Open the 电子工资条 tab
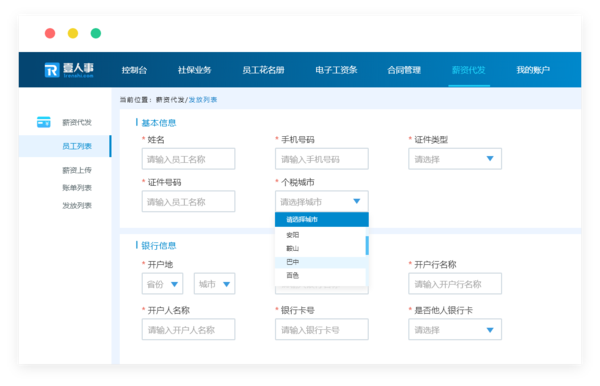This screenshot has width=600, height=386. [x=336, y=70]
